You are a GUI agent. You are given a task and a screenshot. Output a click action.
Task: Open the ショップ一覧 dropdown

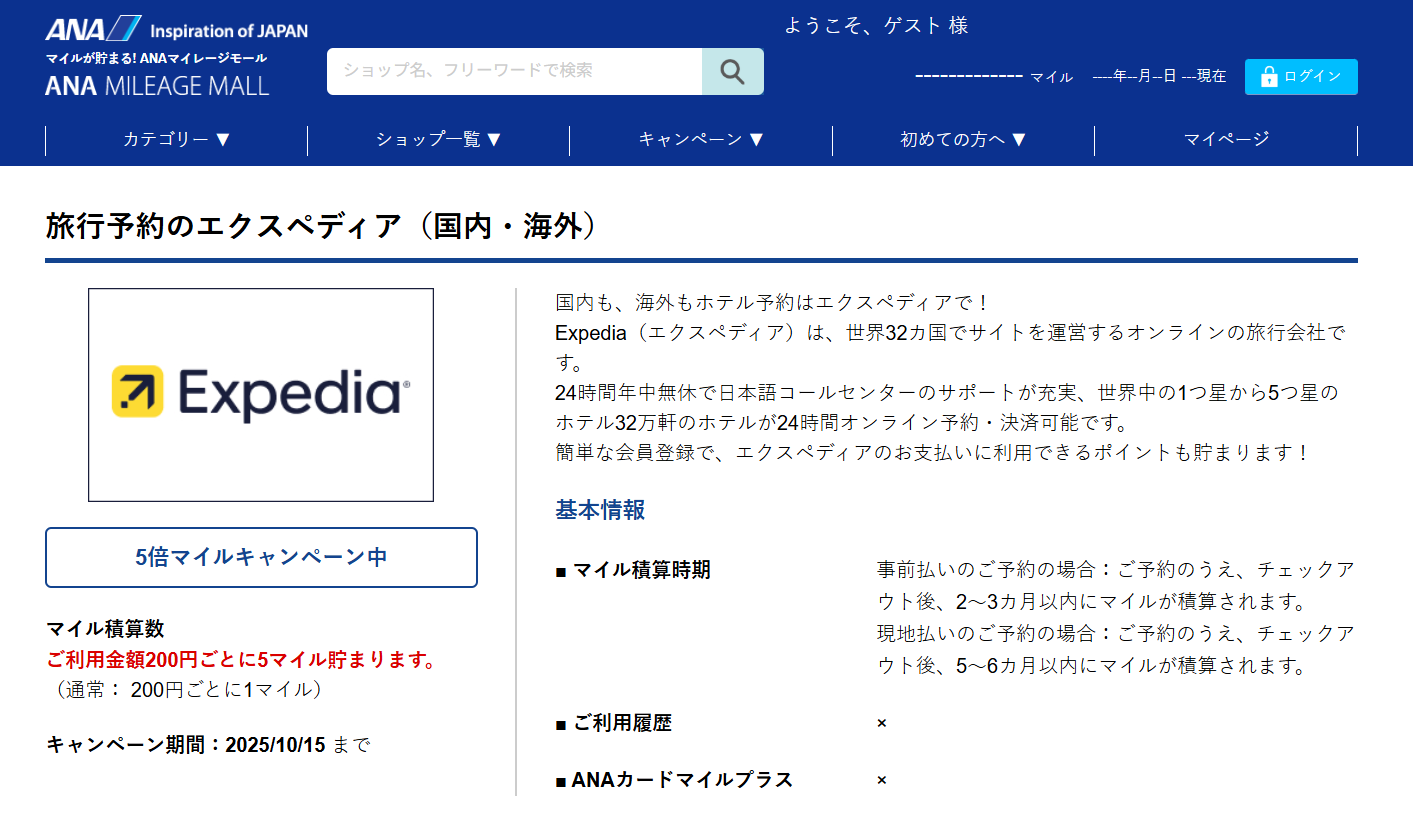[x=438, y=140]
